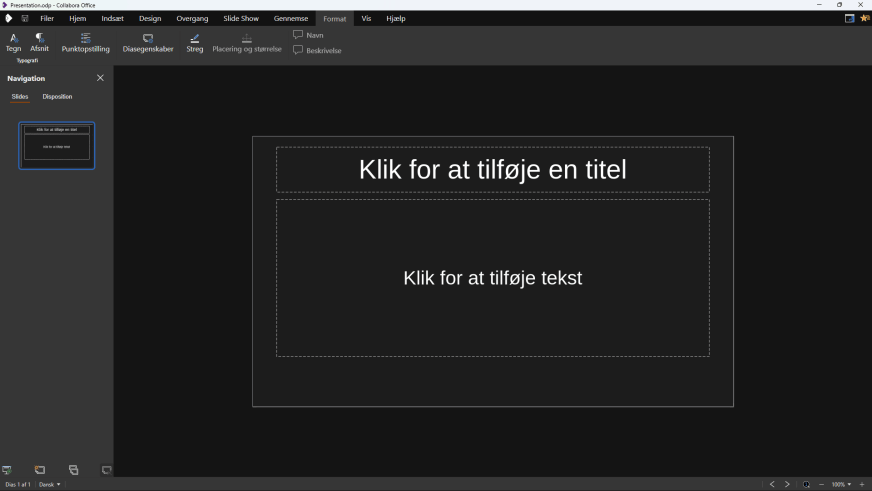This screenshot has height=491, width=872.
Task: Expand the Dansk language dropdown
Action: coord(49,484)
